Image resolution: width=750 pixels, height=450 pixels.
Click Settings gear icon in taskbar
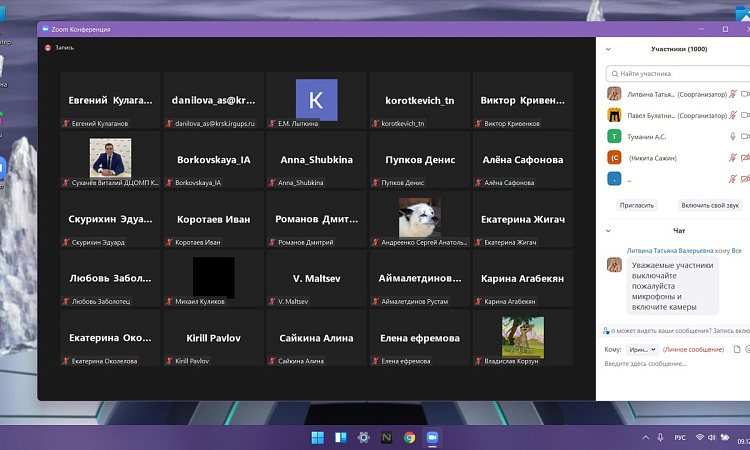[364, 437]
